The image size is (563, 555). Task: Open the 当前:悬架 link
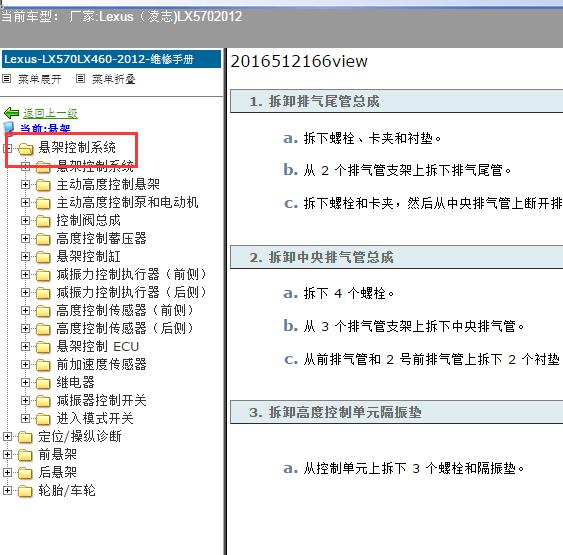[x=45, y=128]
